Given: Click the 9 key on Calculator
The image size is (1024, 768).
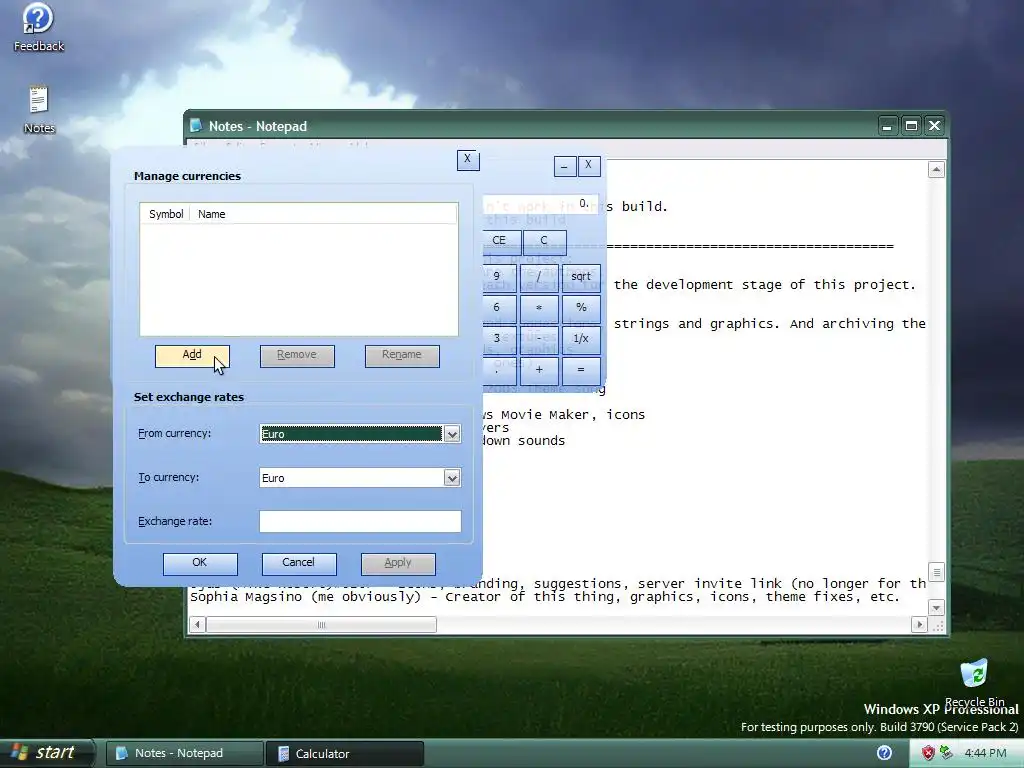Looking at the screenshot, I should (x=498, y=277).
